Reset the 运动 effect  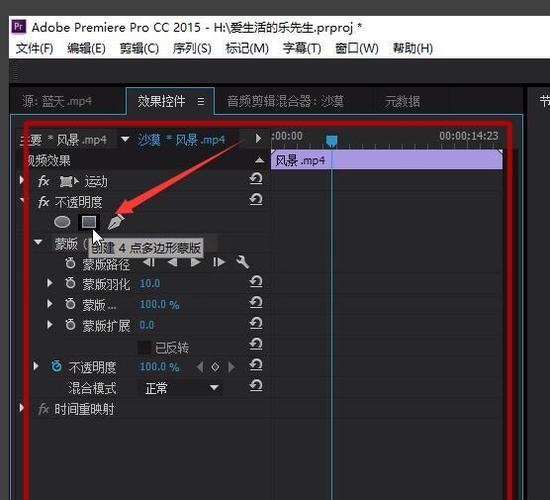(256, 179)
